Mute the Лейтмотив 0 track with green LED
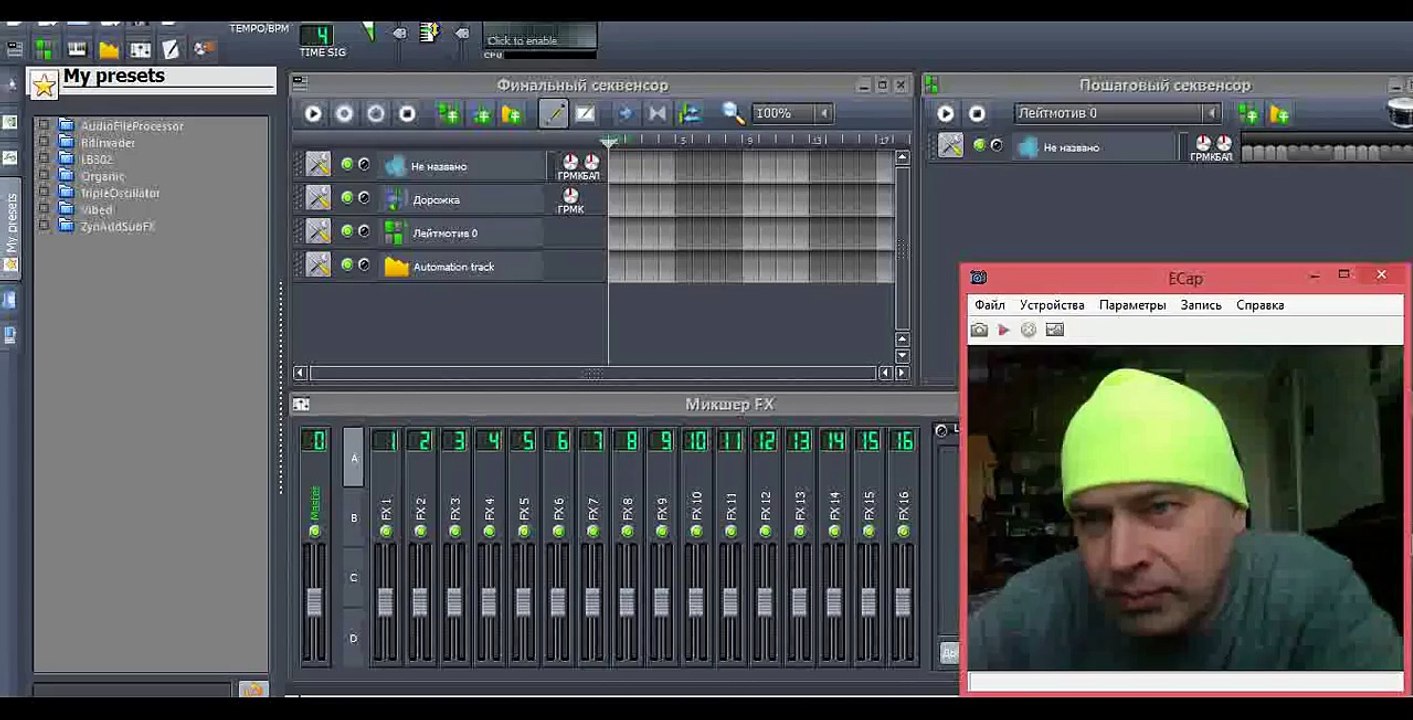The height and width of the screenshot is (720, 1413). click(x=347, y=232)
